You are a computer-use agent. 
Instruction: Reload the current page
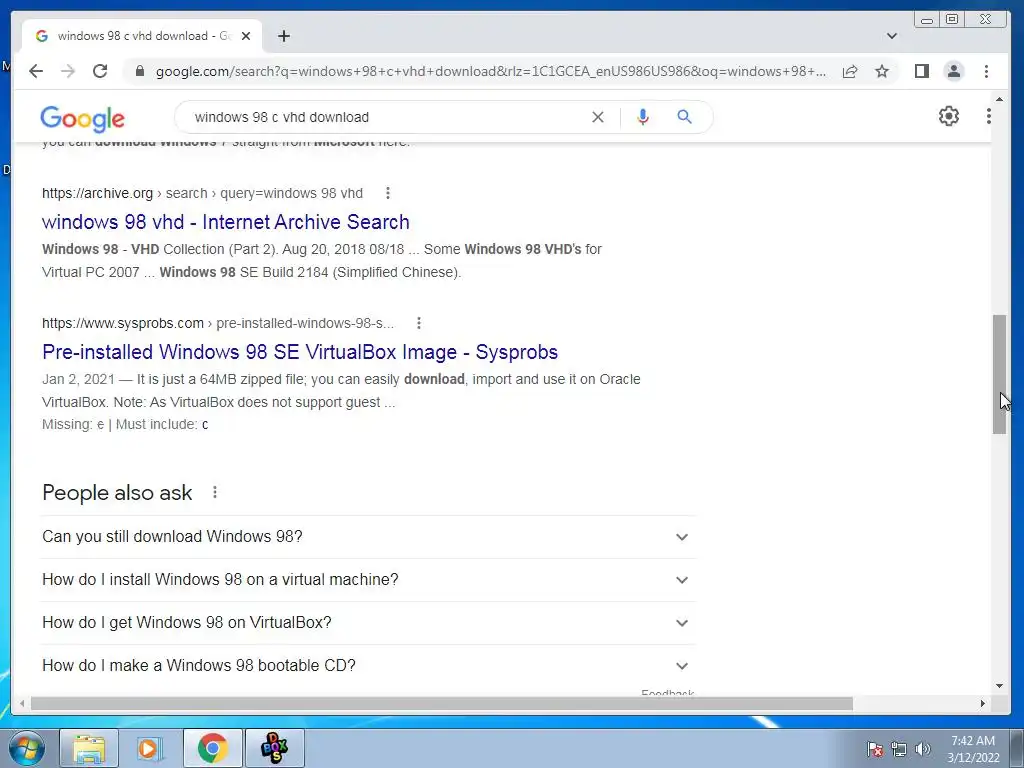click(x=100, y=71)
